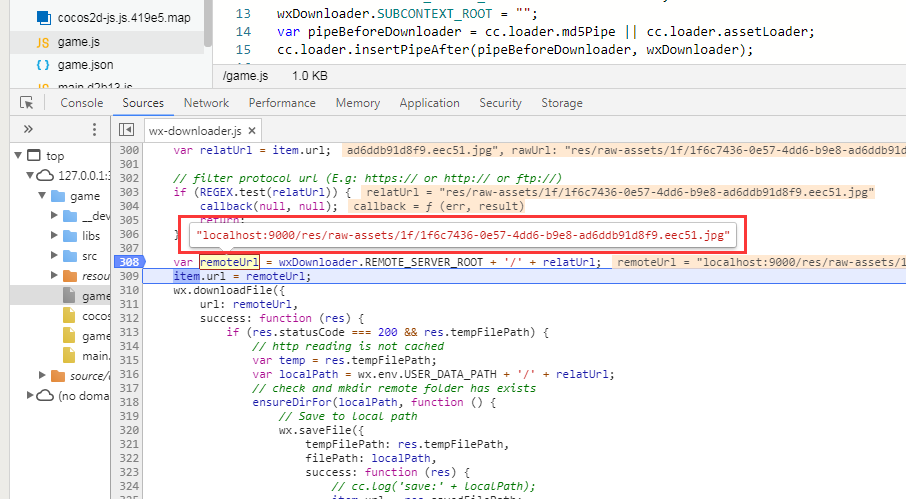Viewport: 906px width, 499px height.
Task: Open game.json in upper file list
Action: click(x=86, y=65)
